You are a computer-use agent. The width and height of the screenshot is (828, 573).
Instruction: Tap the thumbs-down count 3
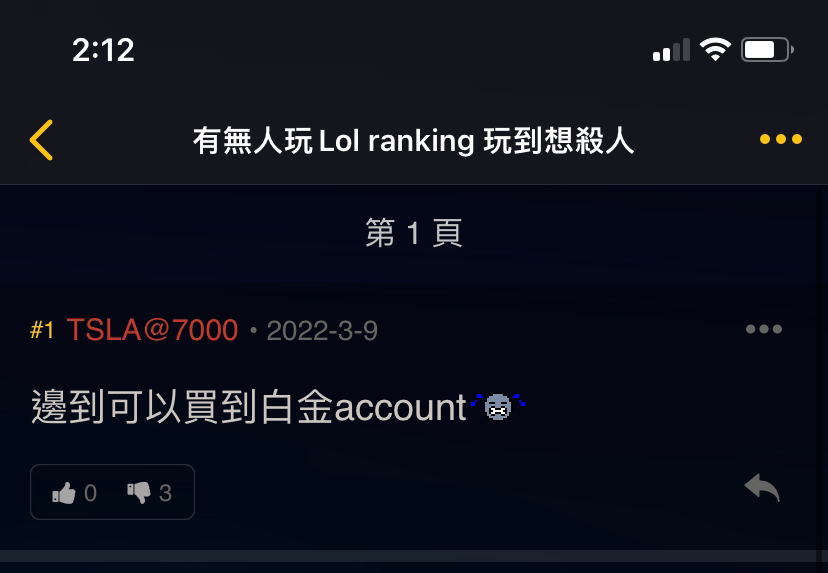(x=165, y=493)
